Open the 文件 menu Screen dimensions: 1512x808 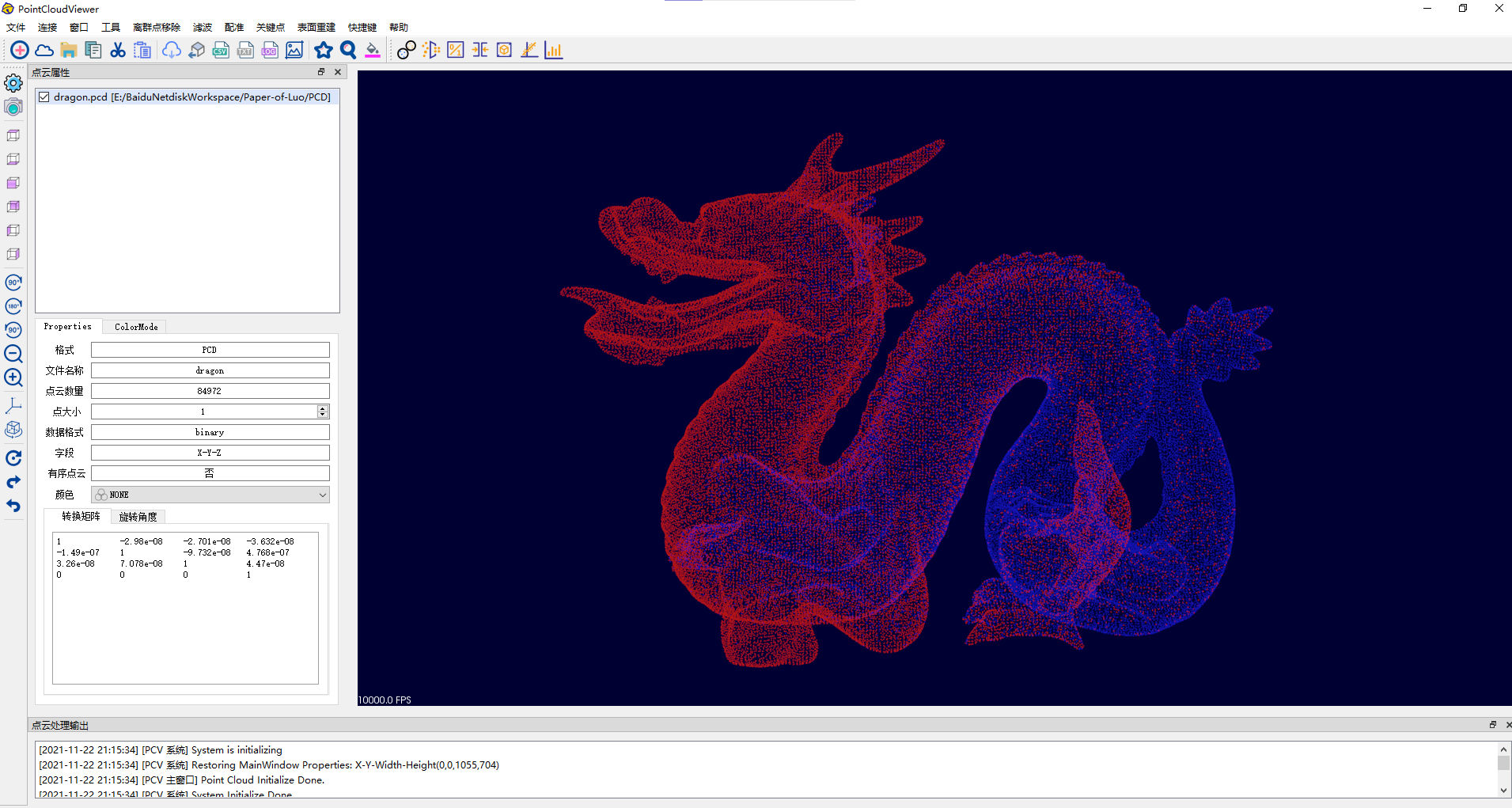(16, 28)
